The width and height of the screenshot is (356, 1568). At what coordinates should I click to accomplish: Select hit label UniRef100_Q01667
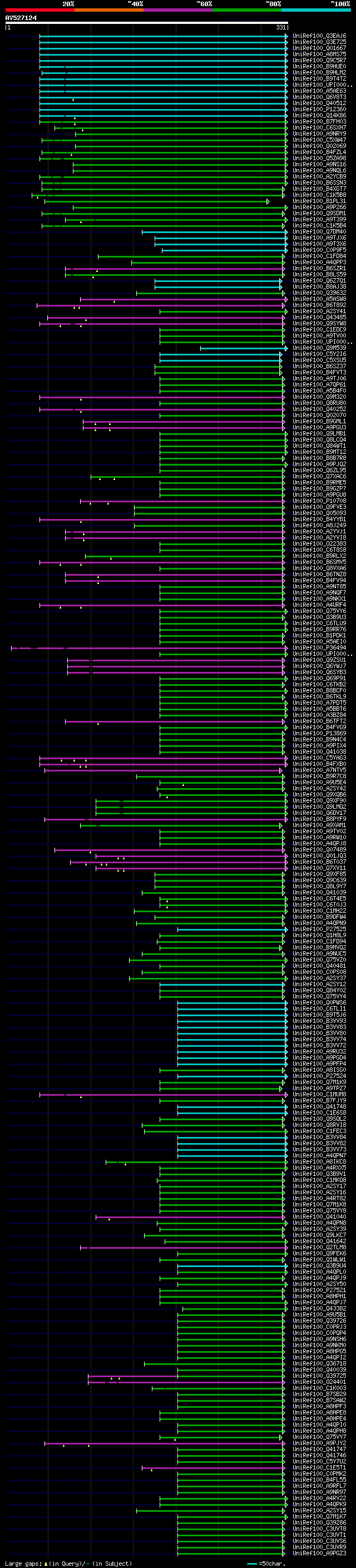pos(319,48)
